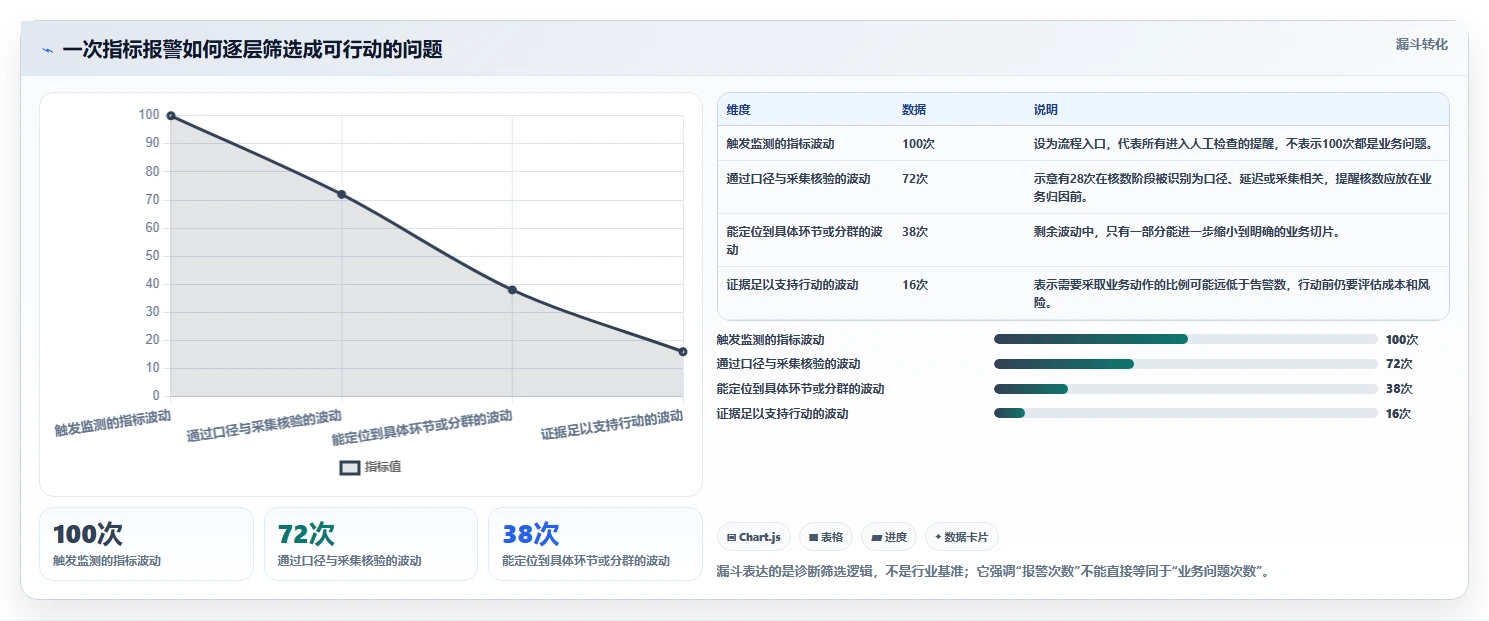Toggle the 指标值 legend box in chart

point(350,467)
